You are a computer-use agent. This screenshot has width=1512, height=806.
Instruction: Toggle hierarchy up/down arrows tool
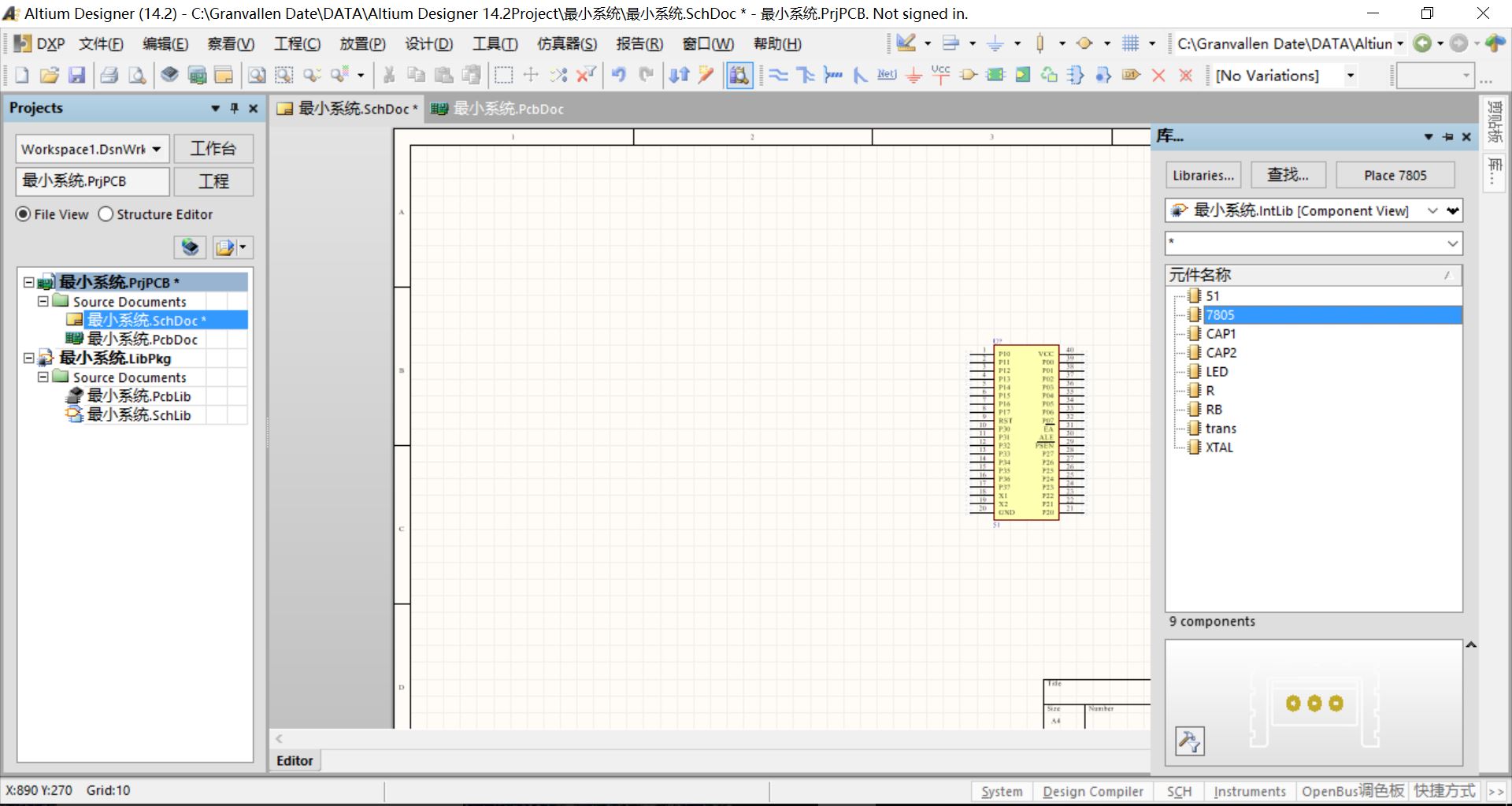pyautogui.click(x=679, y=76)
